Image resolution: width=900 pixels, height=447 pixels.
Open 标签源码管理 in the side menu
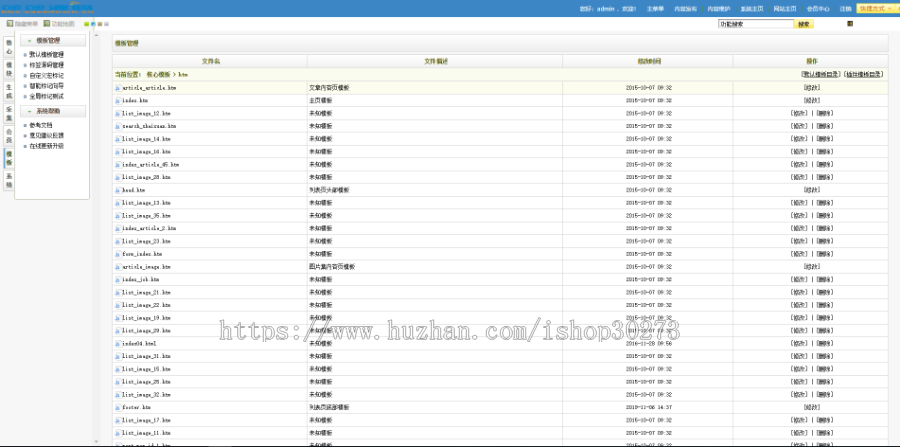pyautogui.click(x=46, y=65)
